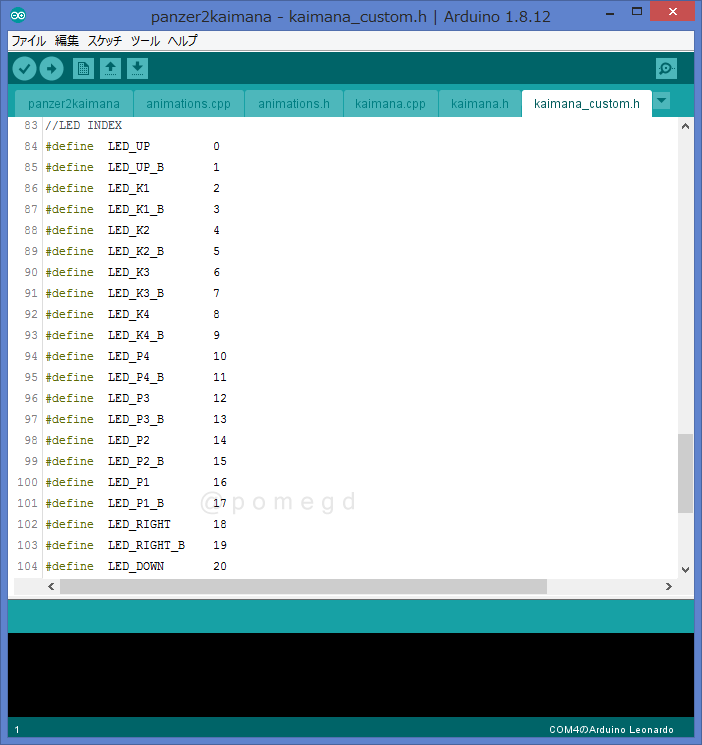Click the LED_UP identifier on line 84

click(x=129, y=146)
